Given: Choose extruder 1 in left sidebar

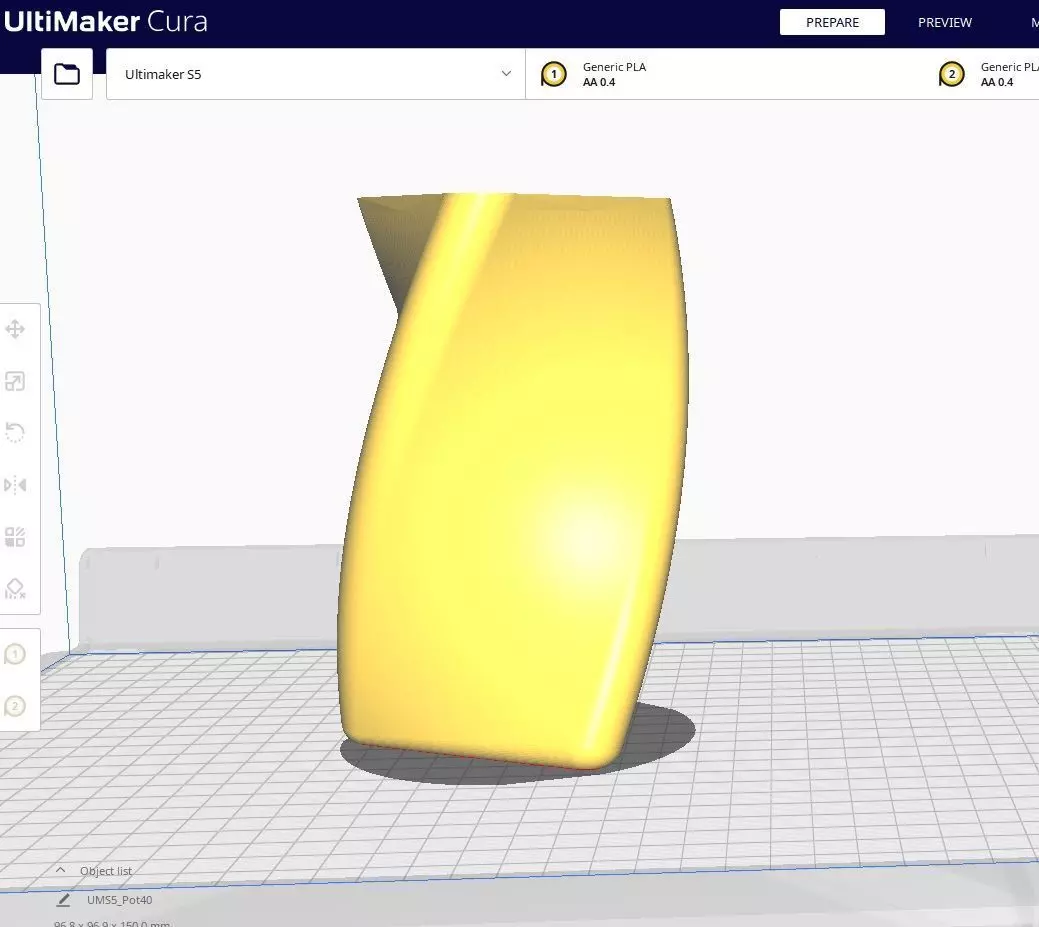Looking at the screenshot, I should pyautogui.click(x=15, y=654).
